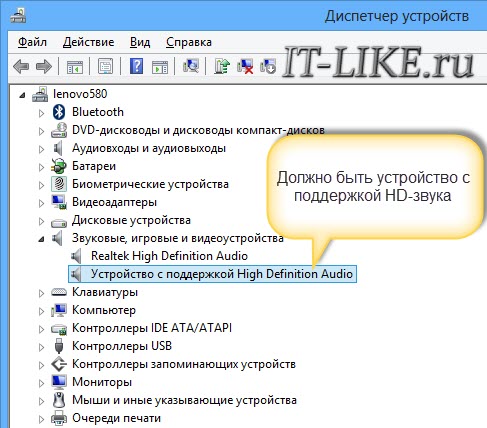This screenshot has height=428, width=487.
Task: Click the Батареи battery icon
Action: 59,166
